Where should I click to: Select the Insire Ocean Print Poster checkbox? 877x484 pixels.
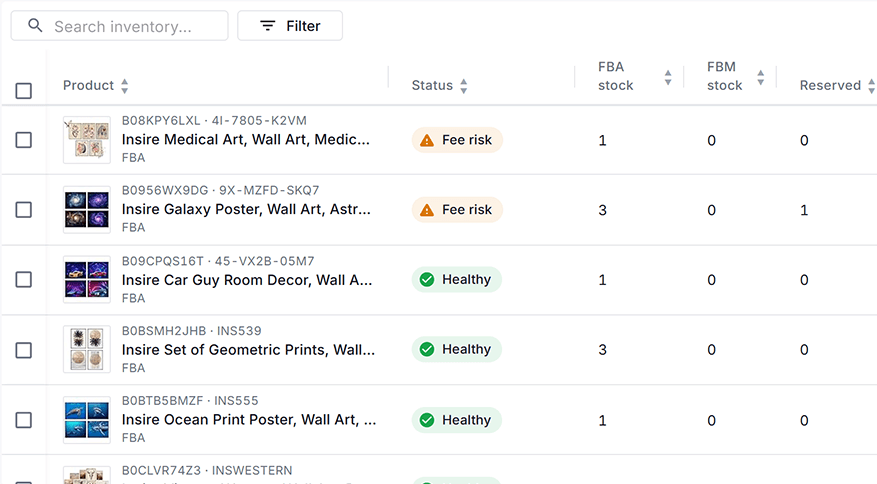[x=23, y=420]
